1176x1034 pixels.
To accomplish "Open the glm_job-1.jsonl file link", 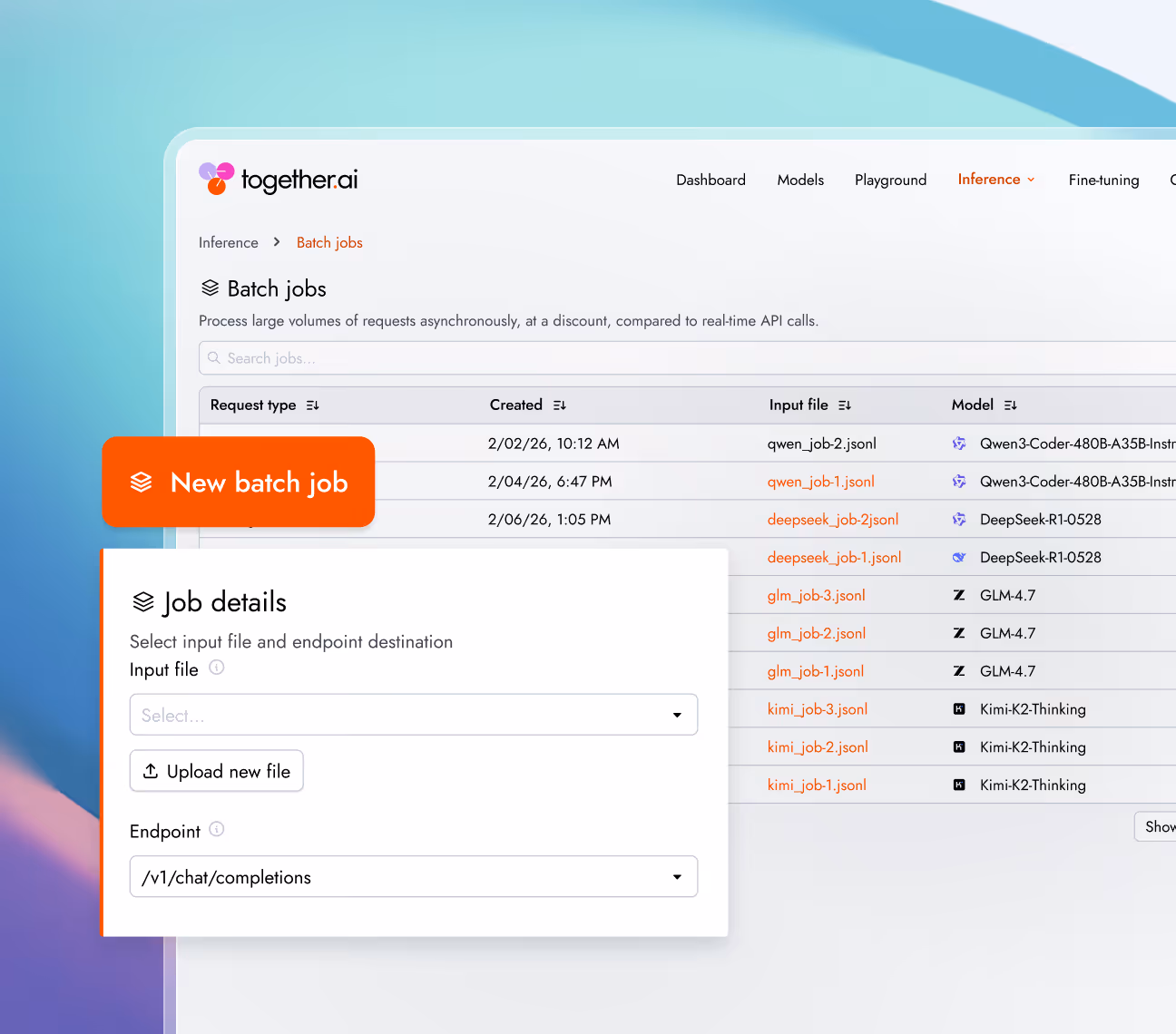I will (x=816, y=671).
